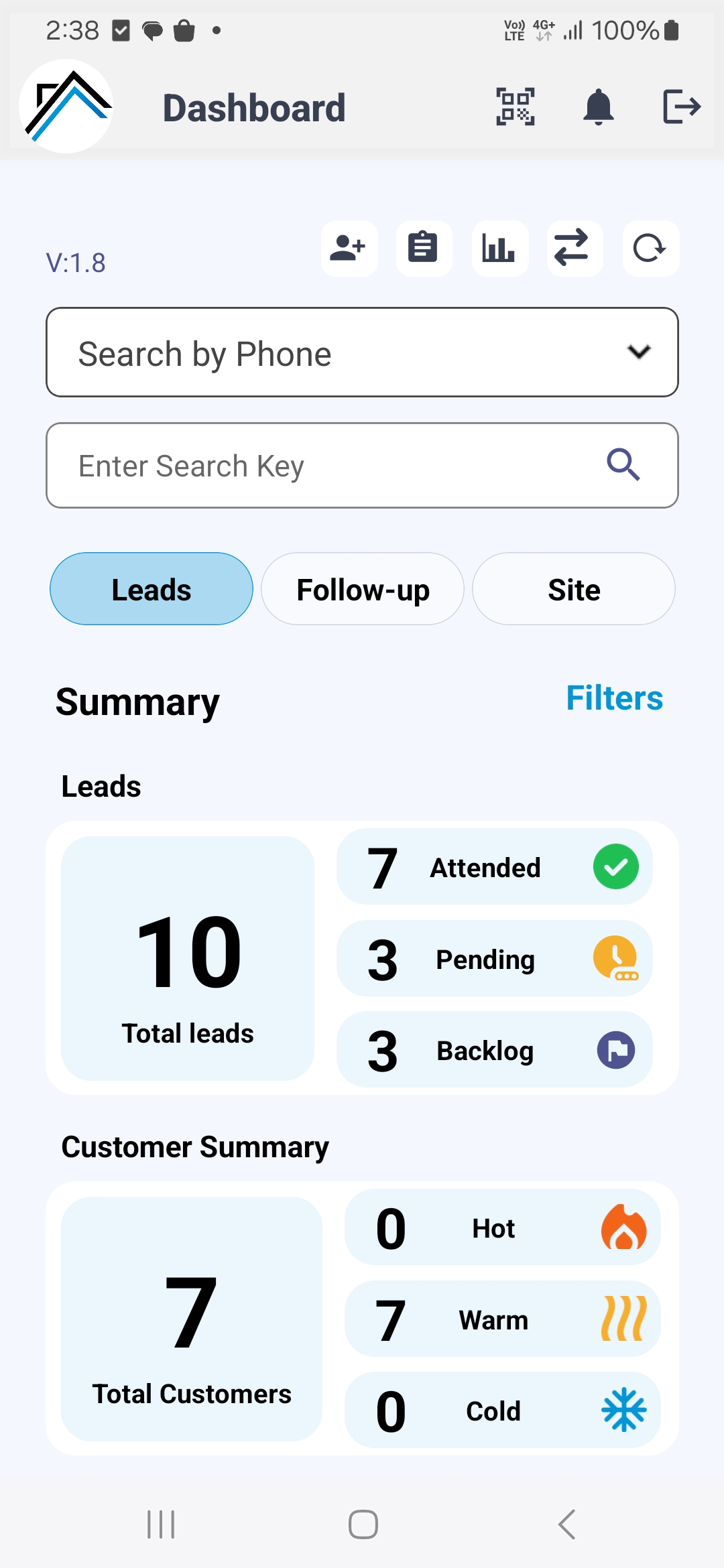The image size is (724, 1568).
Task: Expand the Search by Phone dropdown
Action: (x=362, y=352)
